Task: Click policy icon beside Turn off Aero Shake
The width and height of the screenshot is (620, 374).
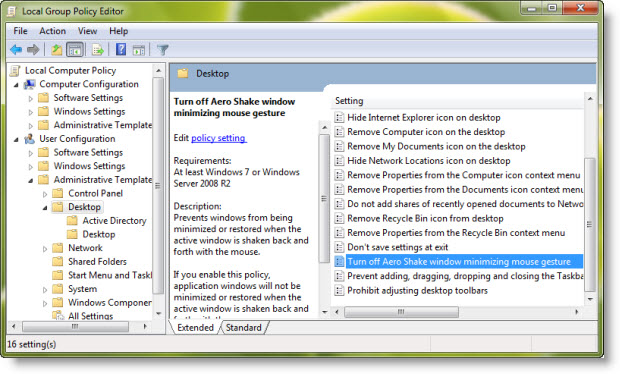Action: point(339,261)
